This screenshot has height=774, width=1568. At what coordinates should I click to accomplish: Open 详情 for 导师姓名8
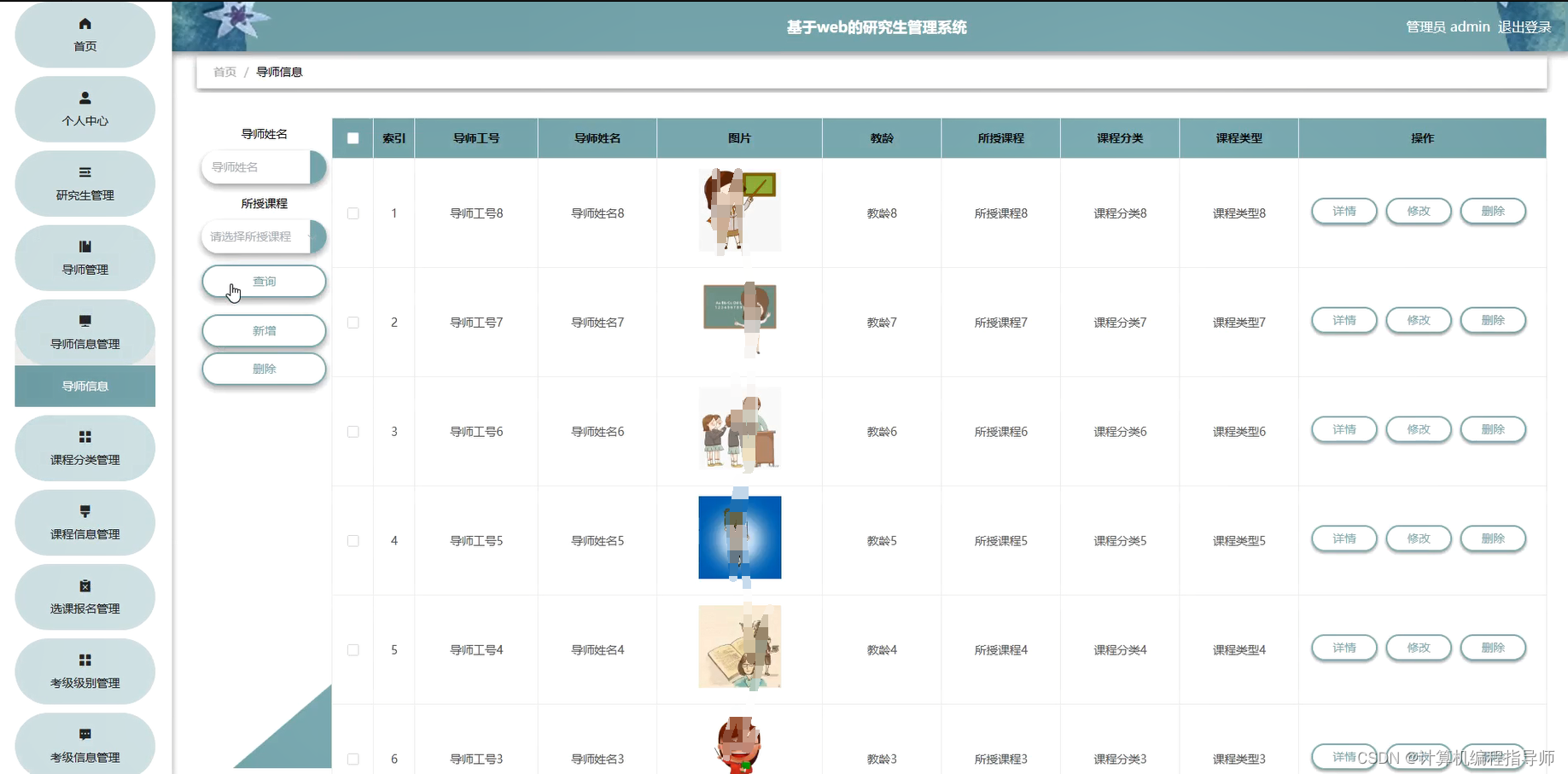pyautogui.click(x=1344, y=211)
